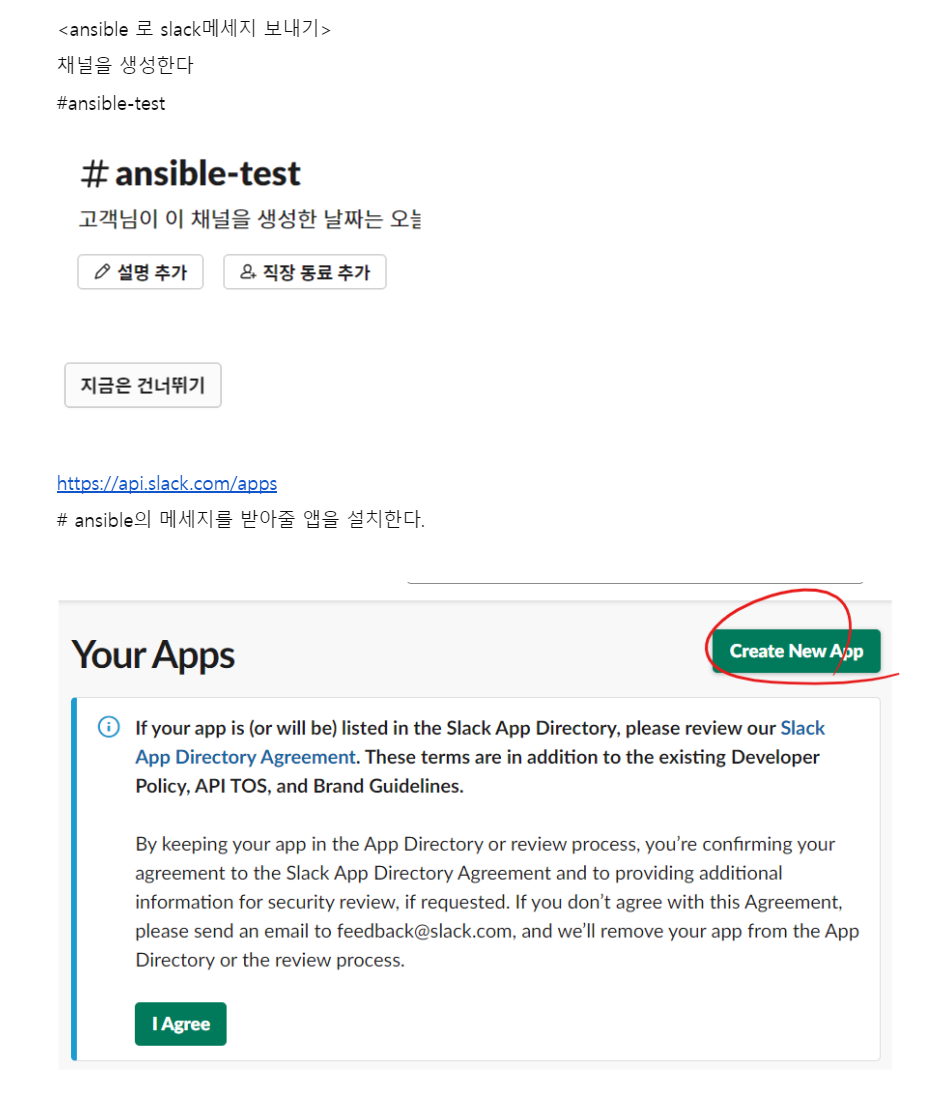Open the 설명 추가 button
Viewport: 939px width, 1100px height.
coord(140,271)
